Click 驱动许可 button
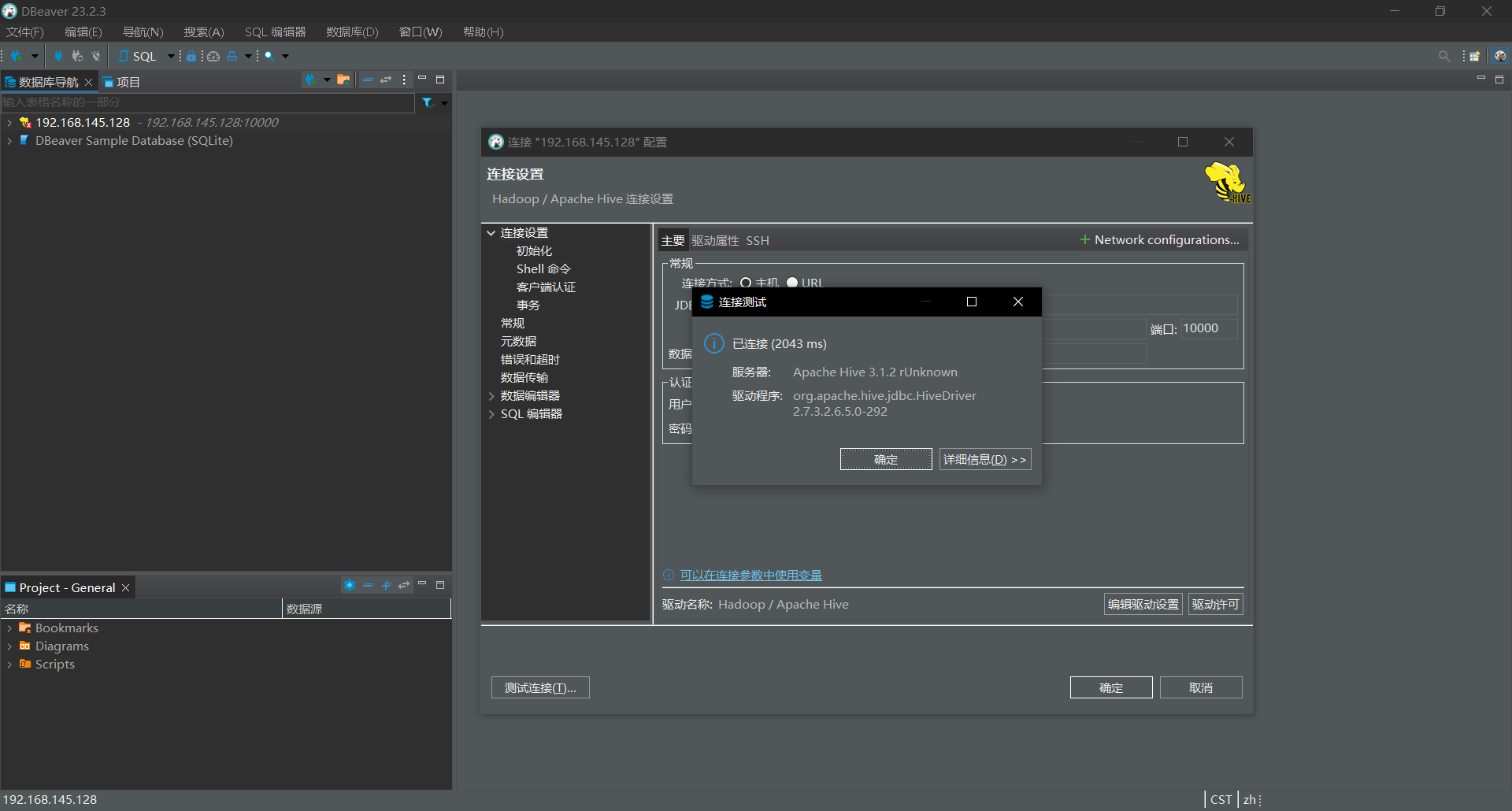 (x=1216, y=605)
